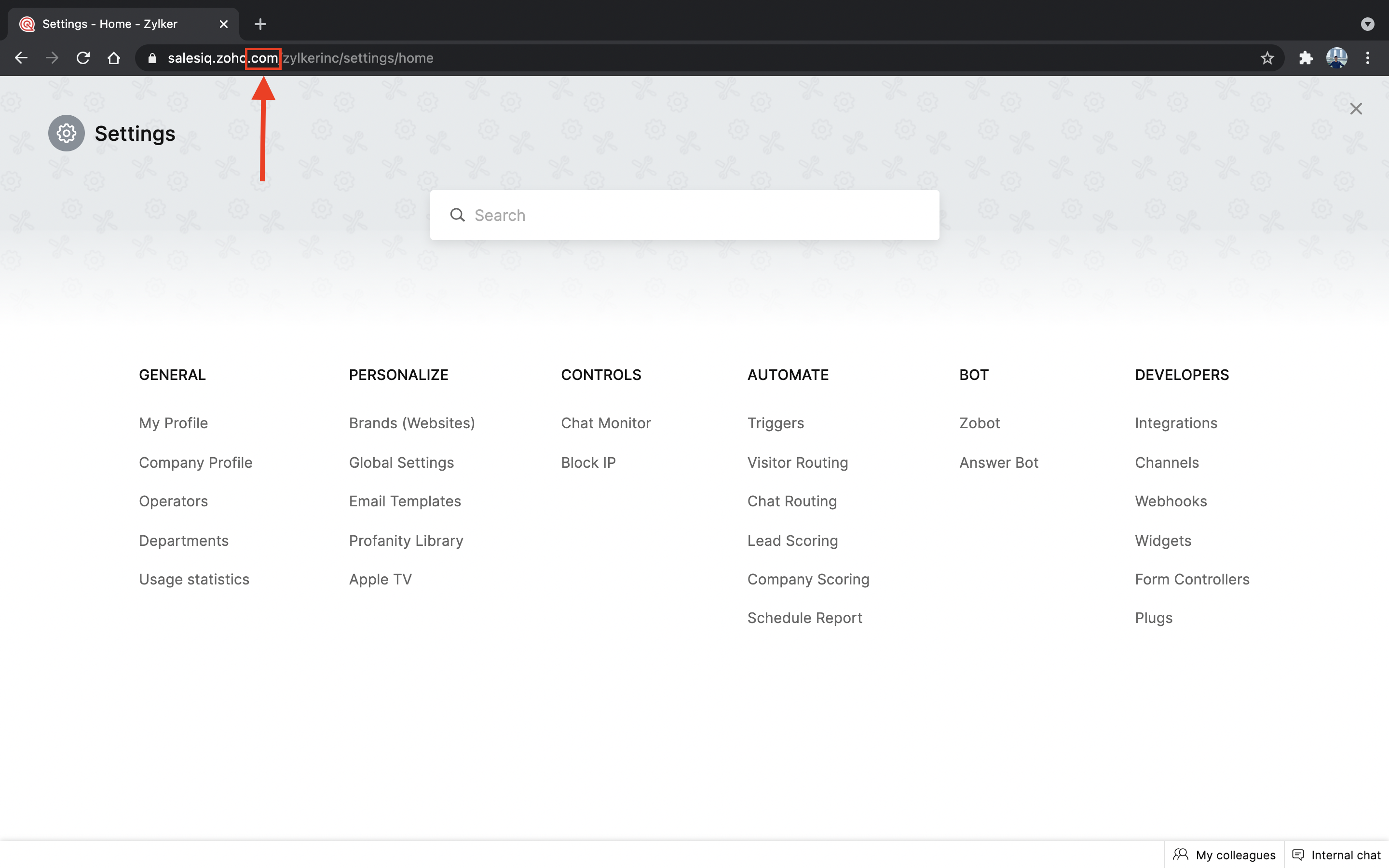Open Lead Scoring
This screenshot has height=868, width=1389.
click(x=793, y=541)
